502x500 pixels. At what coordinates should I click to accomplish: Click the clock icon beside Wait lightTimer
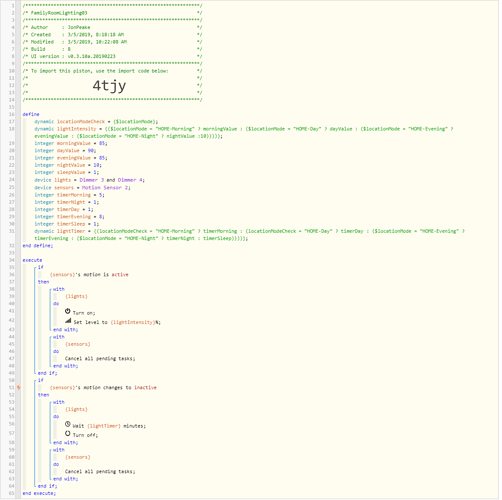click(x=68, y=425)
